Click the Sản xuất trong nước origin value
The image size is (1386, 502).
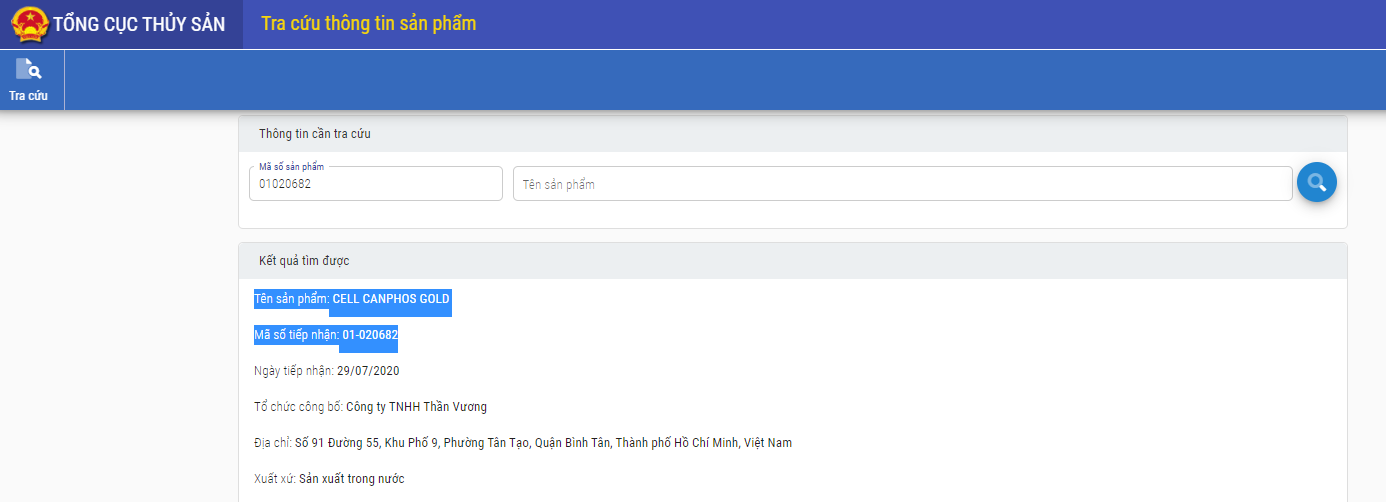tap(351, 479)
